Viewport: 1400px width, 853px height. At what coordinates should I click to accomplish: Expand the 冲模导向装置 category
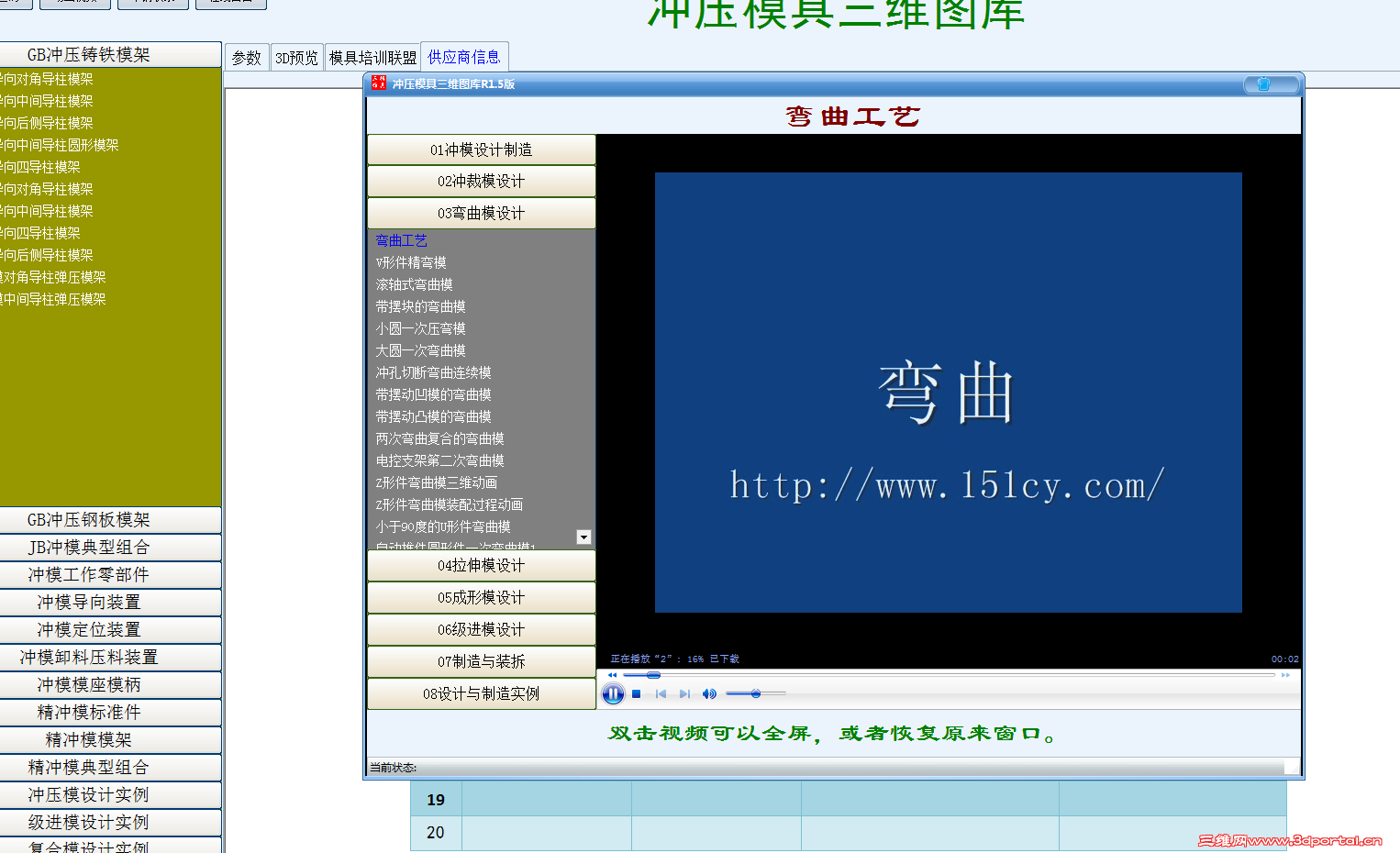[110, 603]
